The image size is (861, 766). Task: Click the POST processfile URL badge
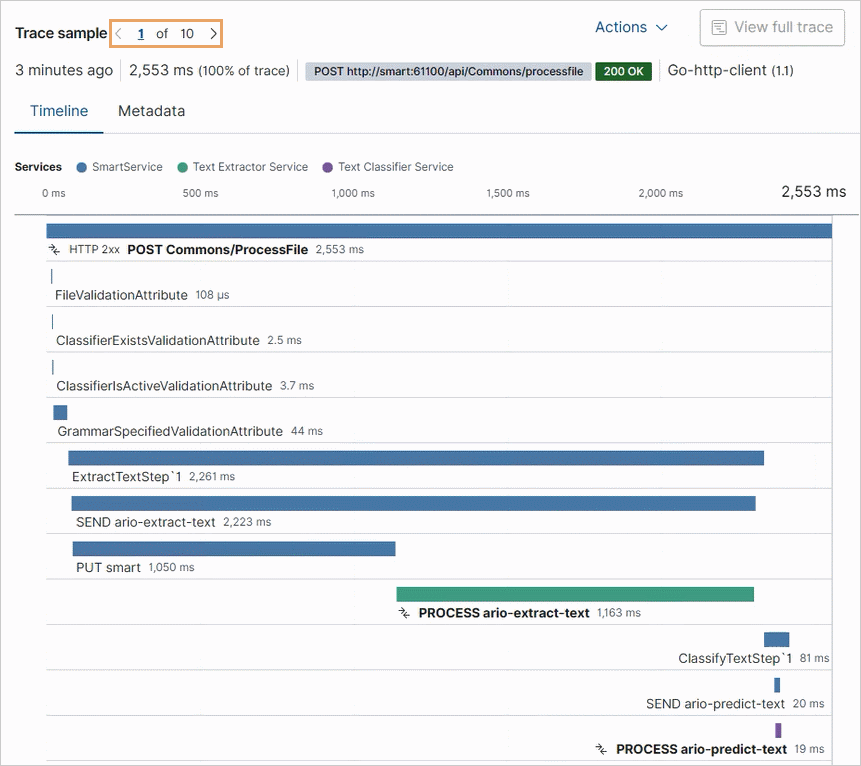pos(446,71)
